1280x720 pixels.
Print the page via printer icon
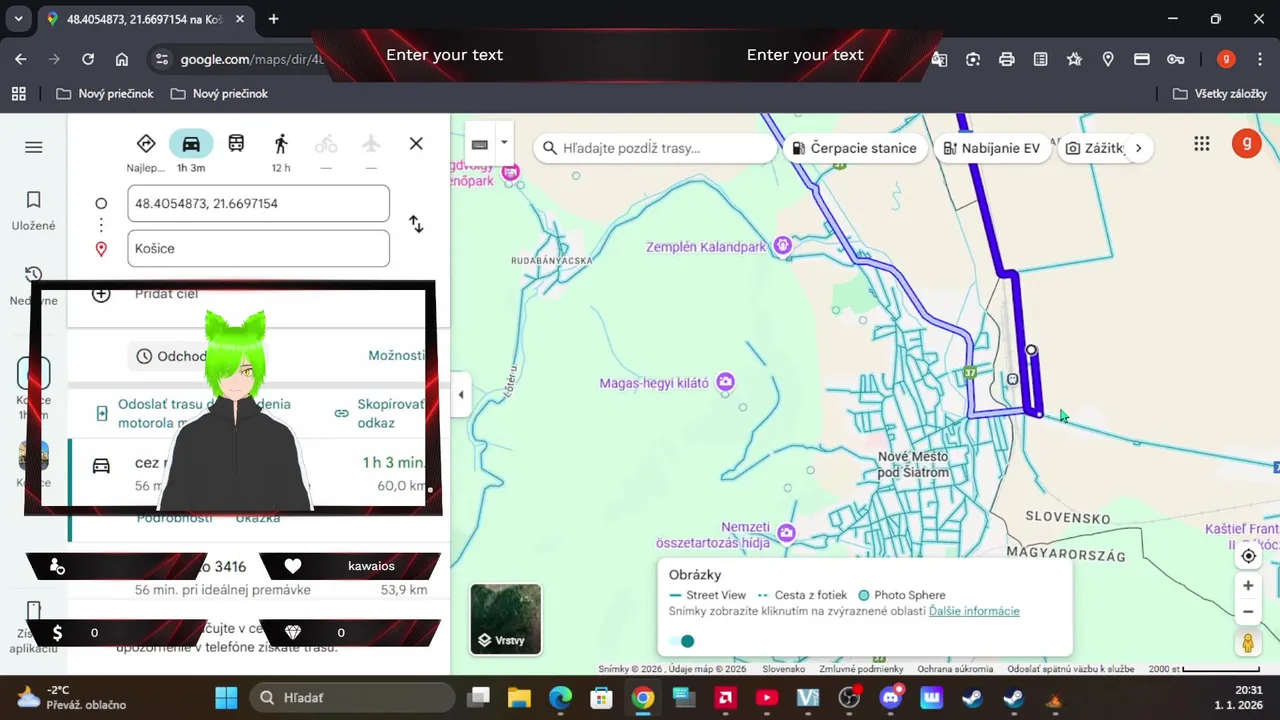pos(1007,59)
